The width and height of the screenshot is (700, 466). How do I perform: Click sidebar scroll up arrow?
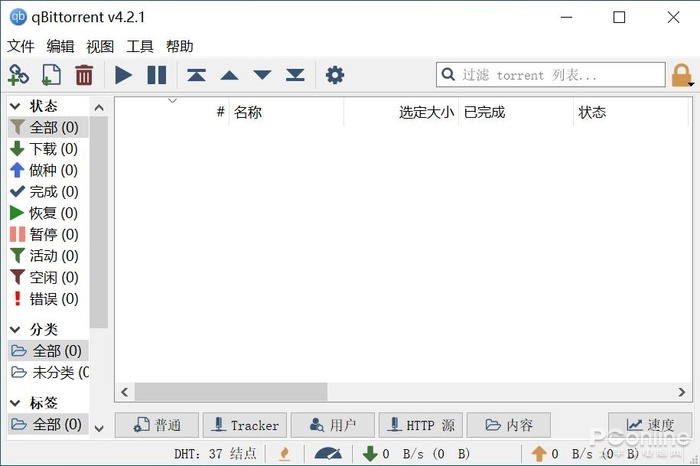point(99,108)
